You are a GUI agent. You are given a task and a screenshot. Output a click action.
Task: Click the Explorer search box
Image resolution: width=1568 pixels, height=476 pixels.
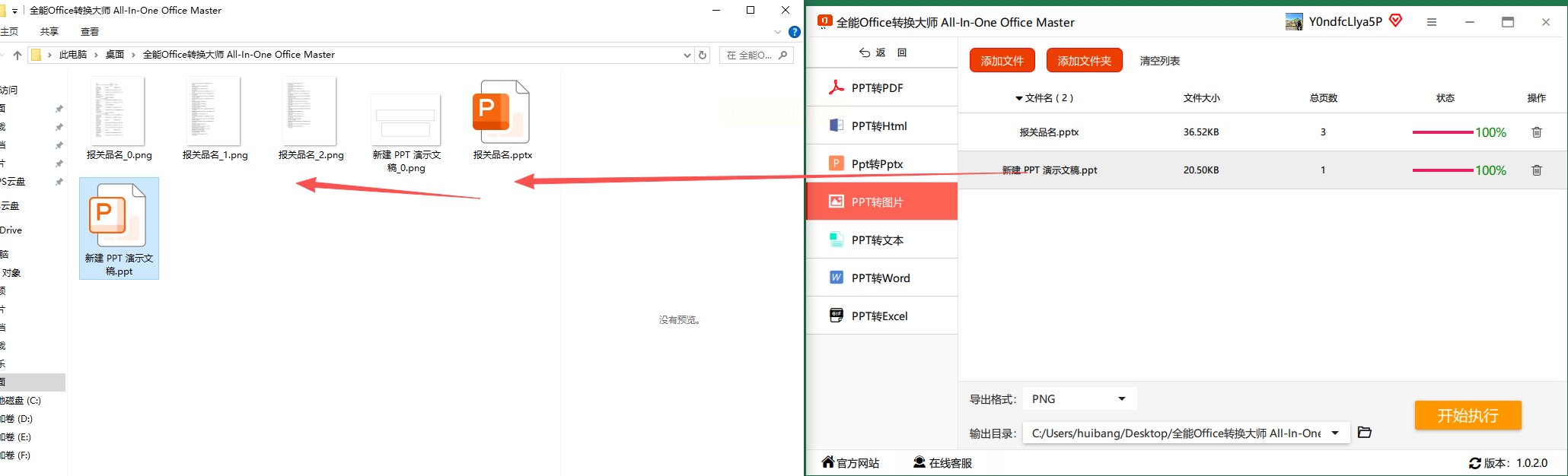point(756,55)
